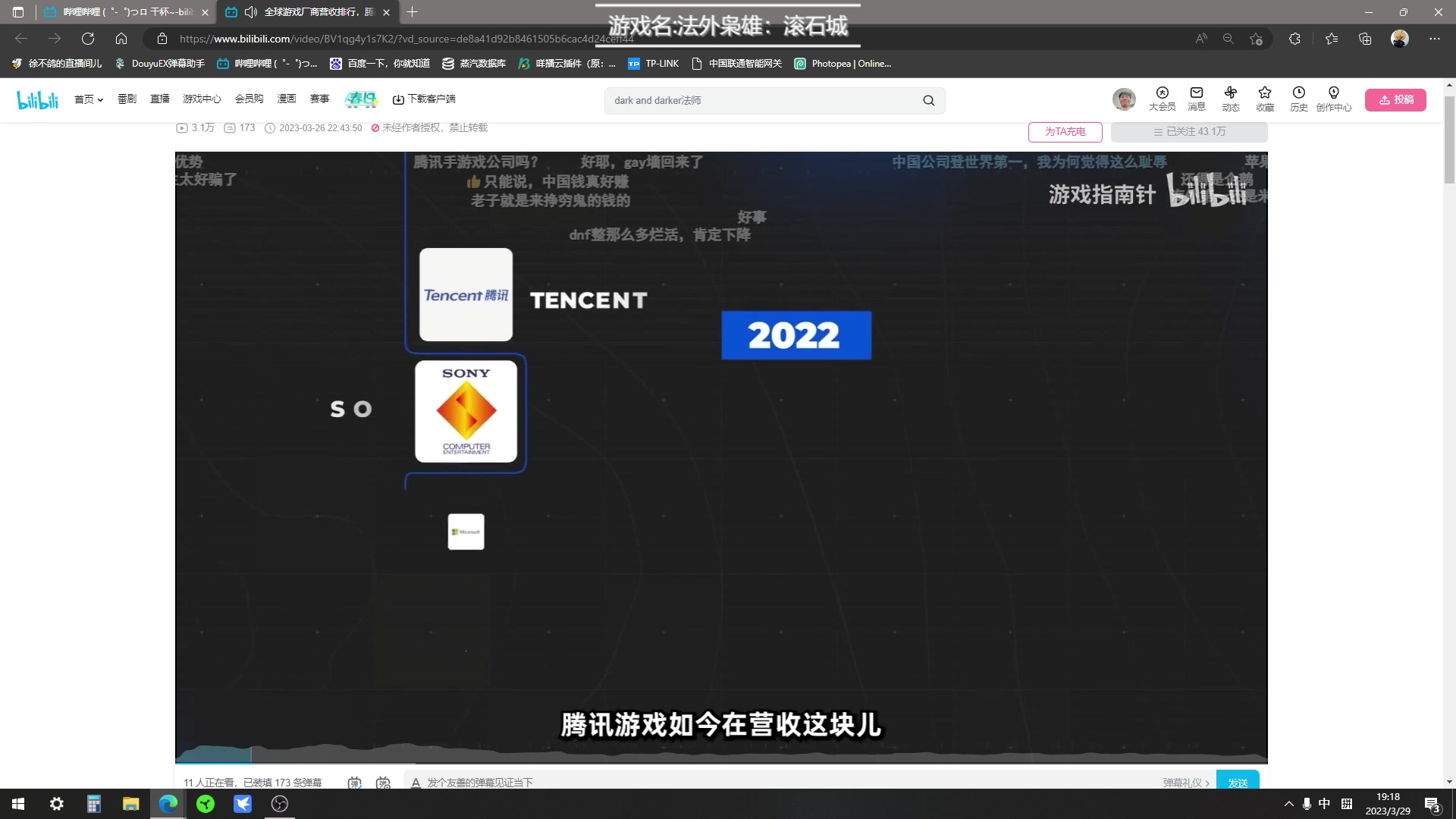The image size is (1456, 819).
Task: Add page to favorites star icon
Action: (1257, 39)
